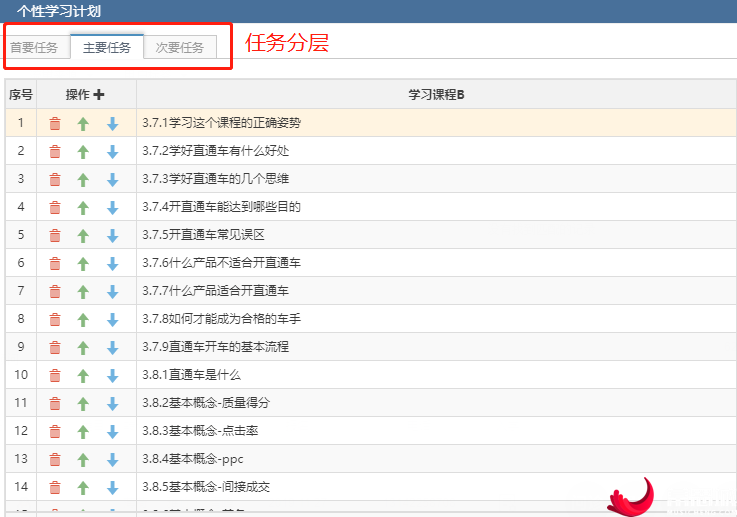Move row 3 down

click(112, 180)
